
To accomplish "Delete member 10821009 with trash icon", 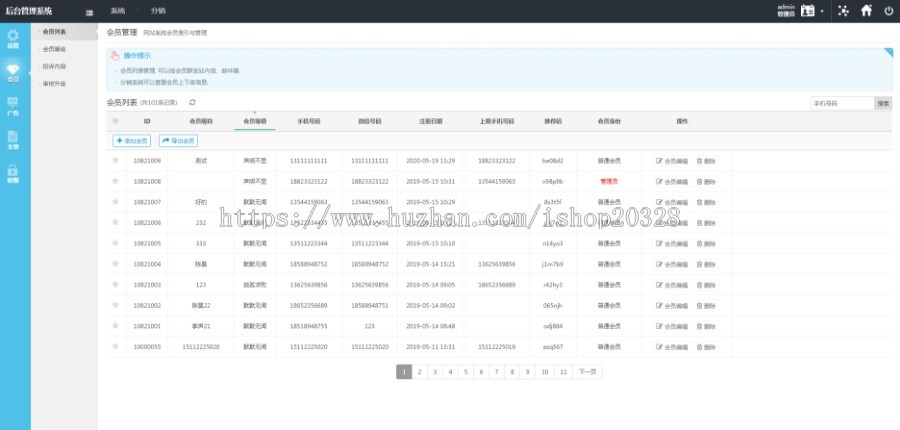I will coord(706,161).
